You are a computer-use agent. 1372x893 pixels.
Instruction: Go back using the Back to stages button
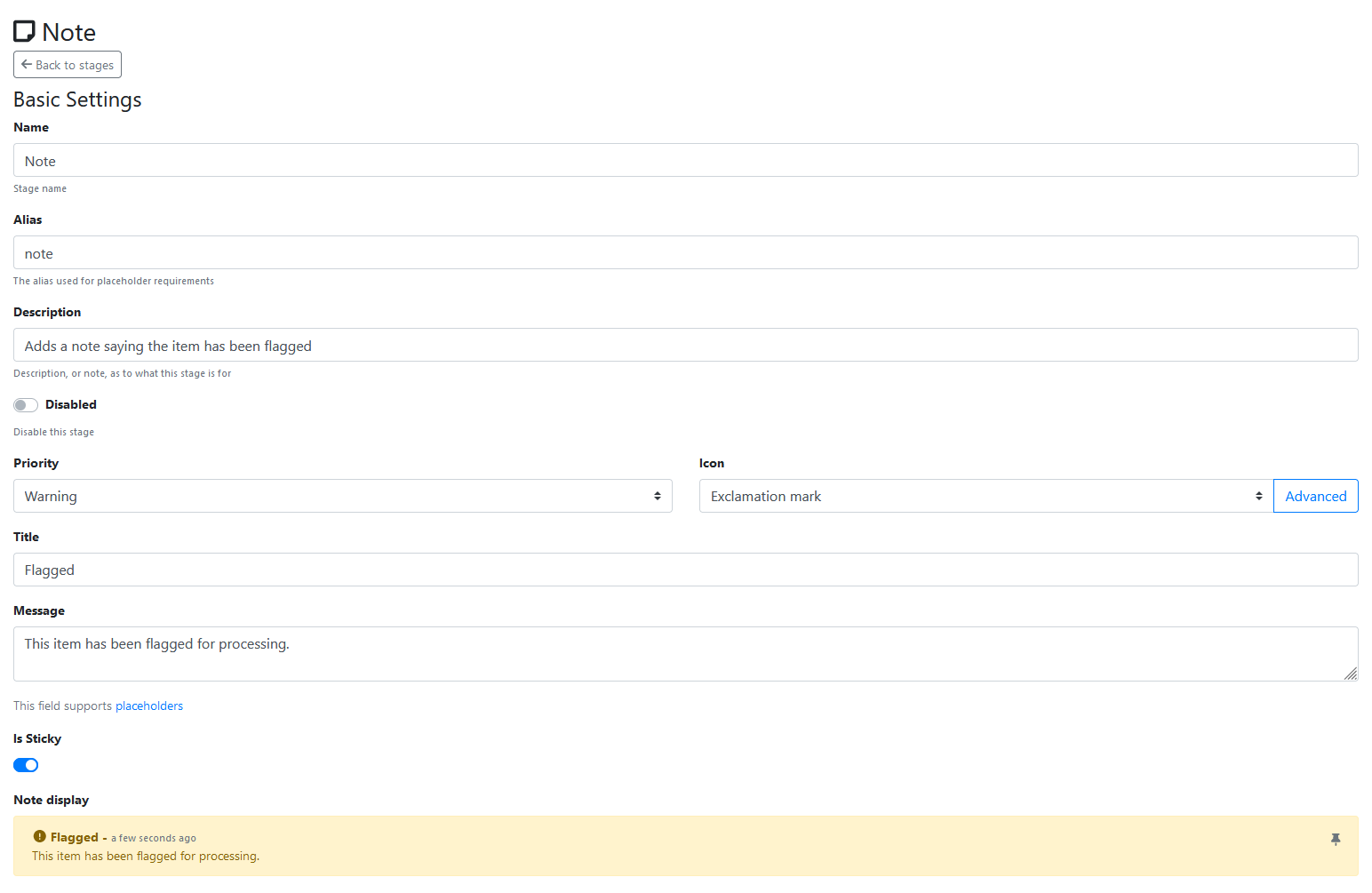point(68,65)
